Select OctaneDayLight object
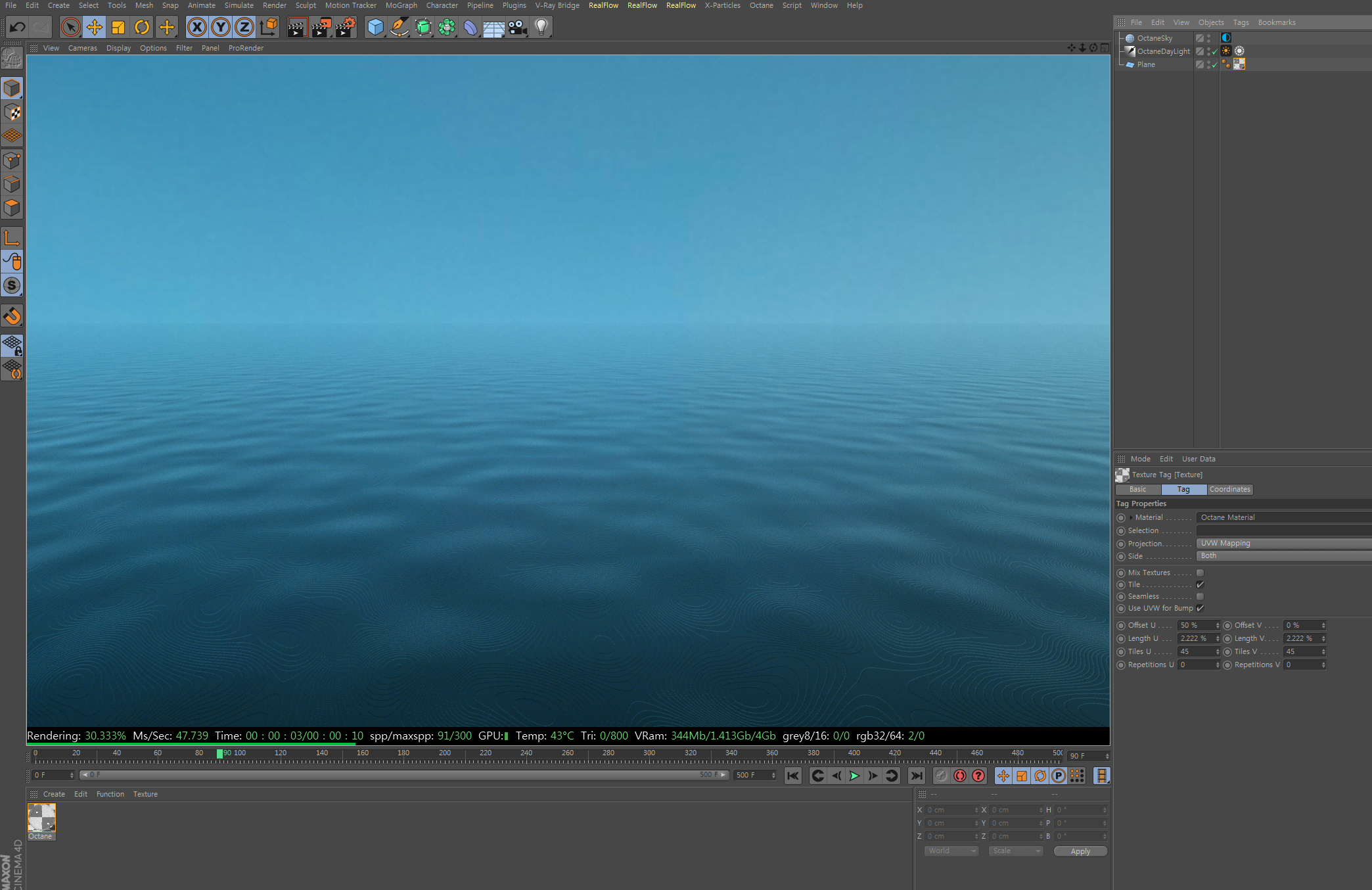This screenshot has height=890, width=1372. click(1163, 51)
